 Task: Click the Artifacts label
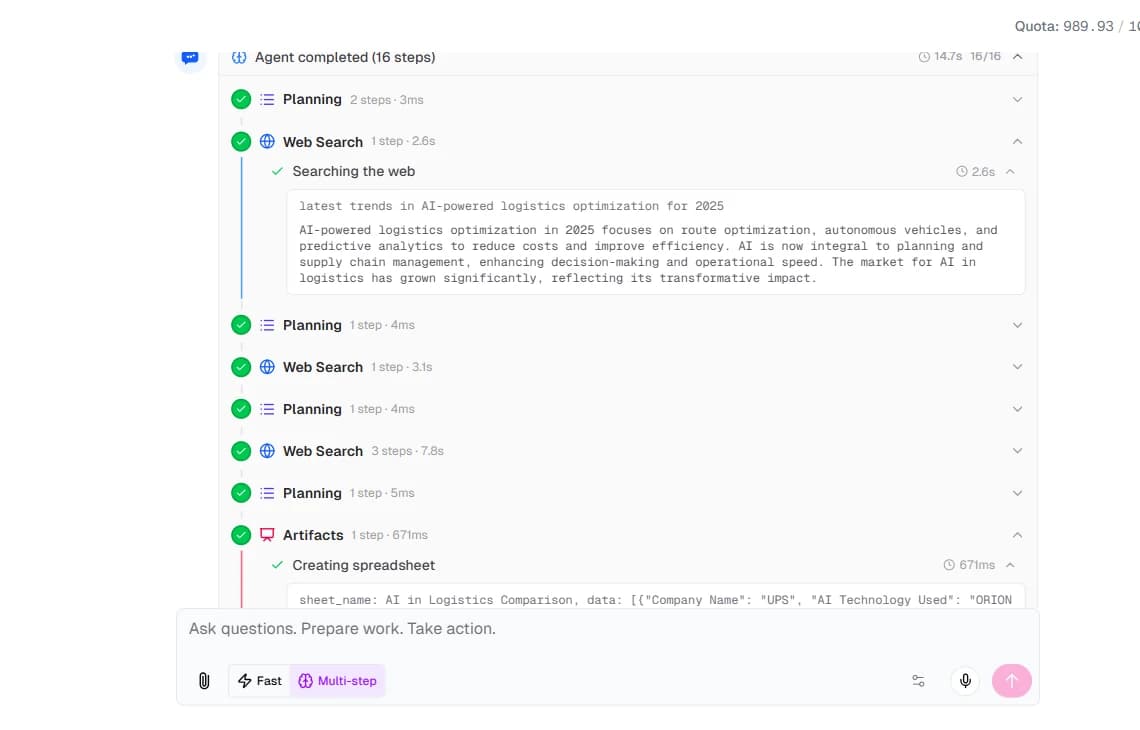pyautogui.click(x=313, y=535)
